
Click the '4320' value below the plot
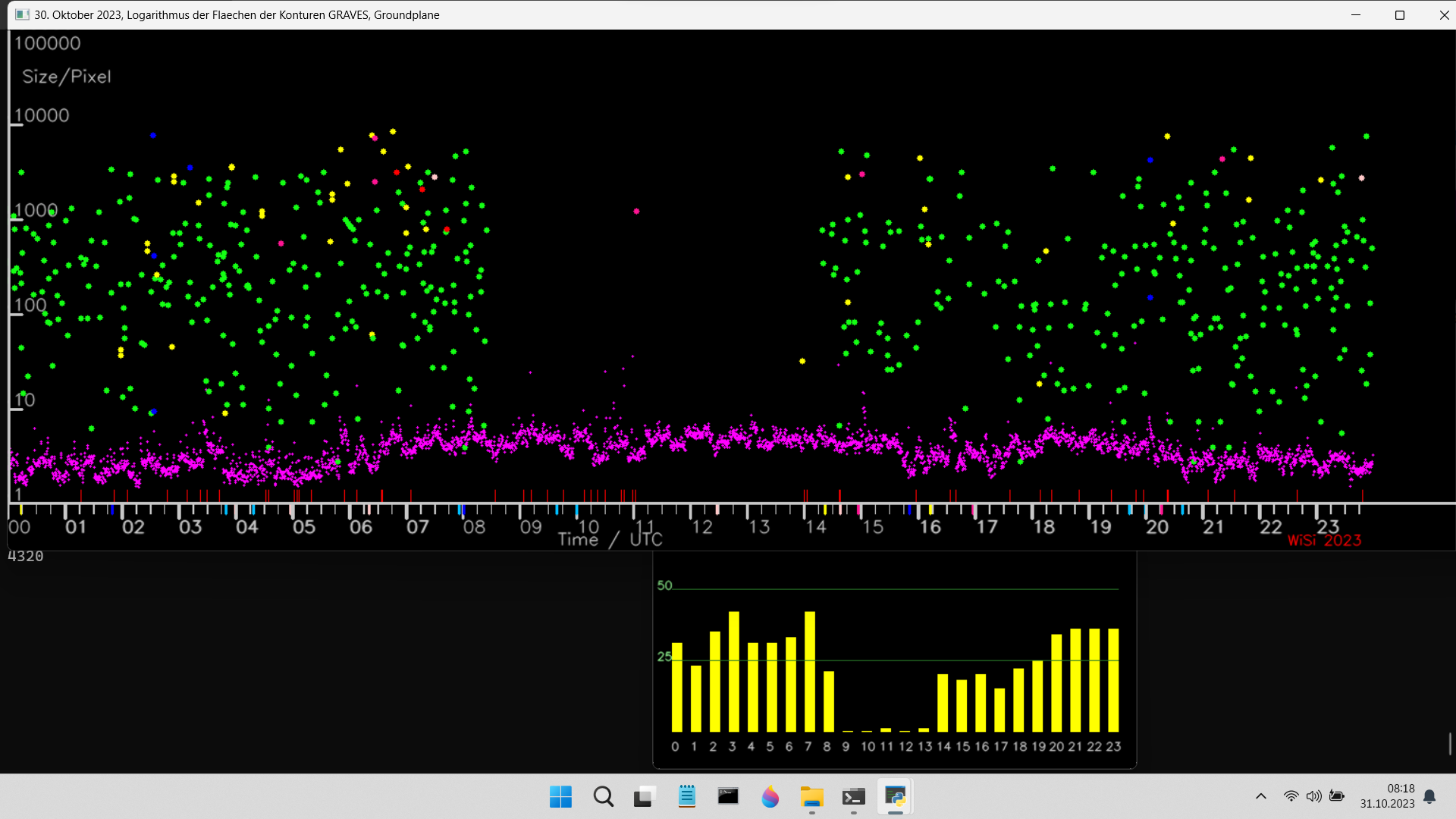tap(26, 556)
